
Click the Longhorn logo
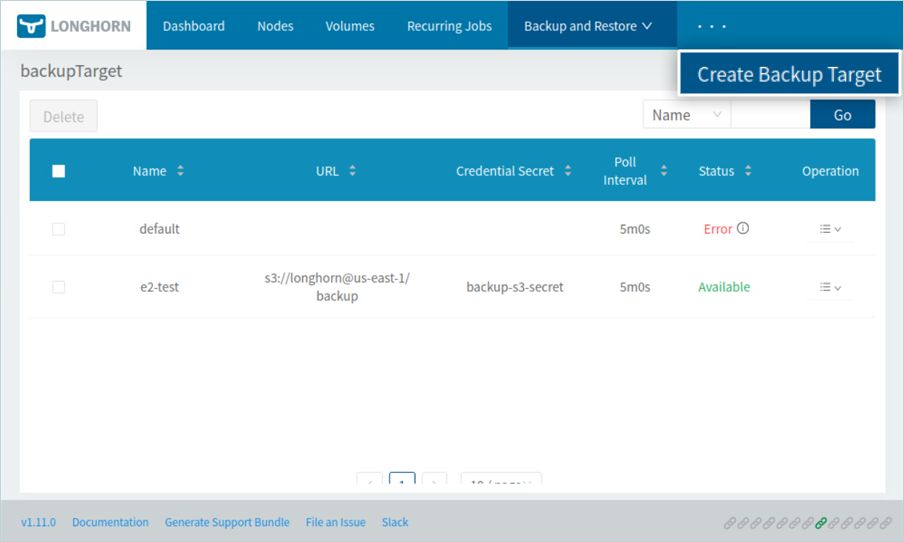[x=74, y=26]
